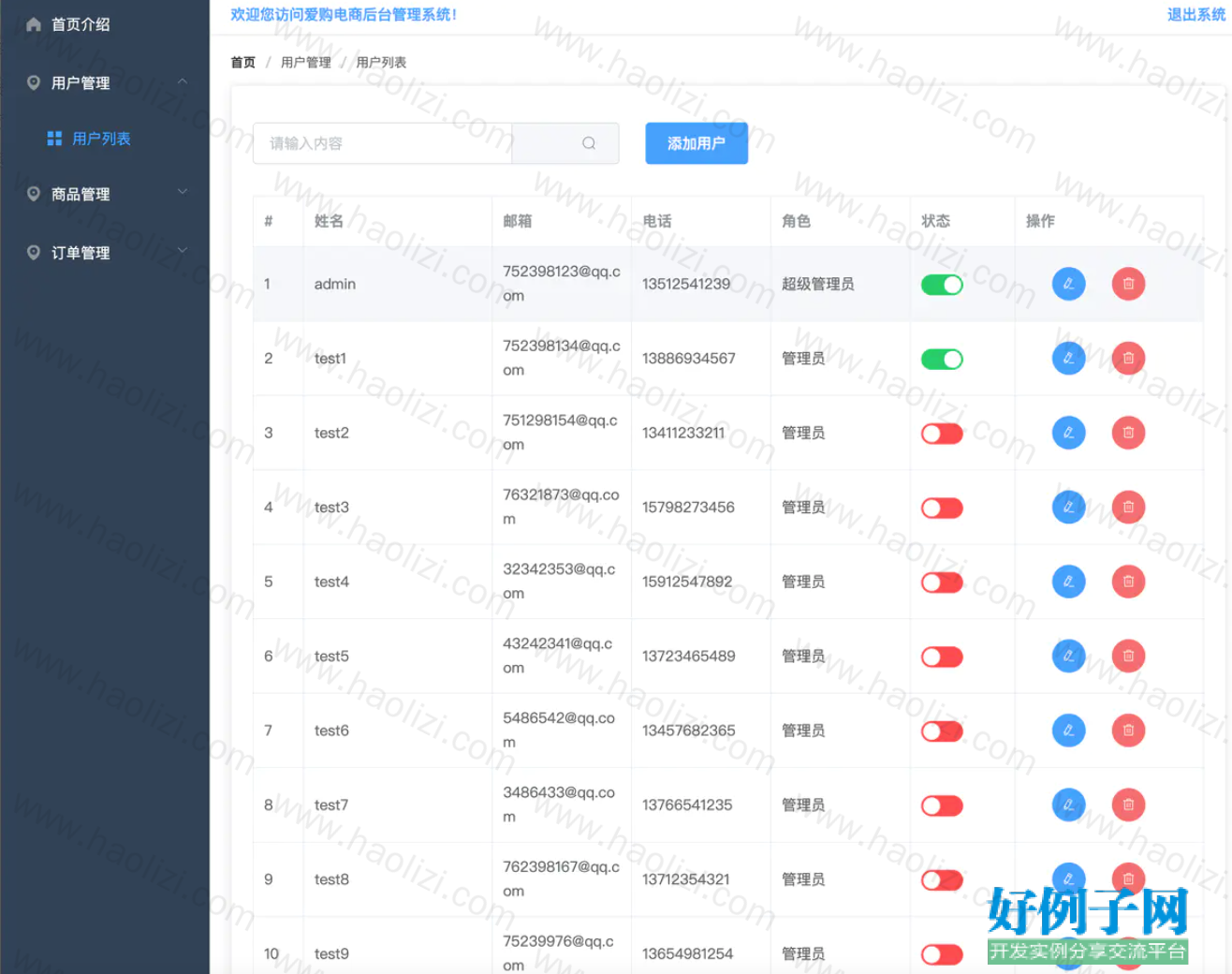Click 用户列表 in breadcrumb

click(x=381, y=62)
